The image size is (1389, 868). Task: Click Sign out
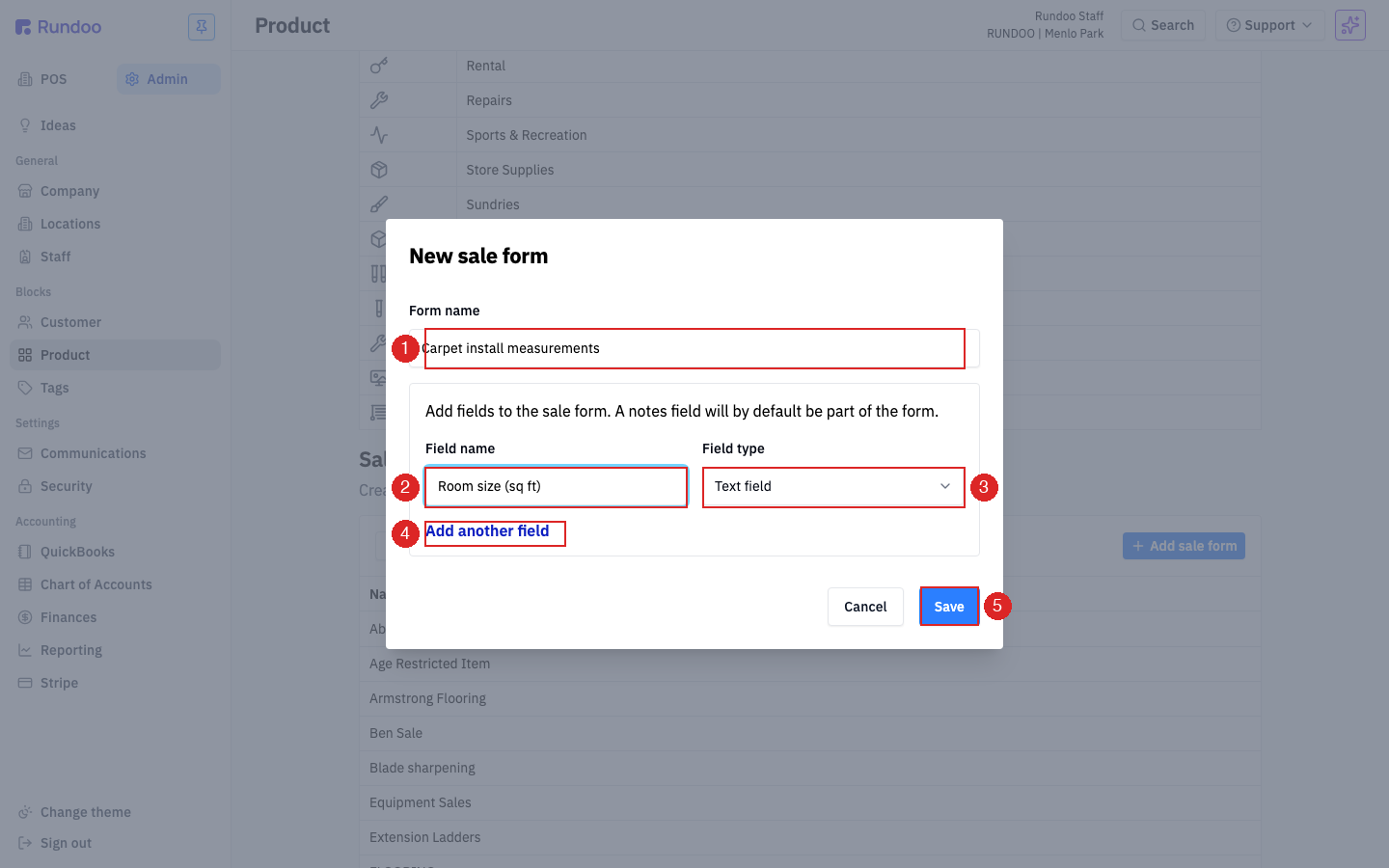115,843
